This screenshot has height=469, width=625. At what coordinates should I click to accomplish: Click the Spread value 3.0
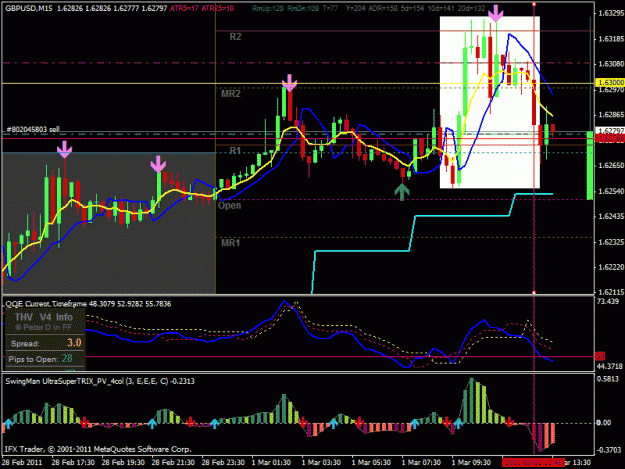(x=74, y=343)
